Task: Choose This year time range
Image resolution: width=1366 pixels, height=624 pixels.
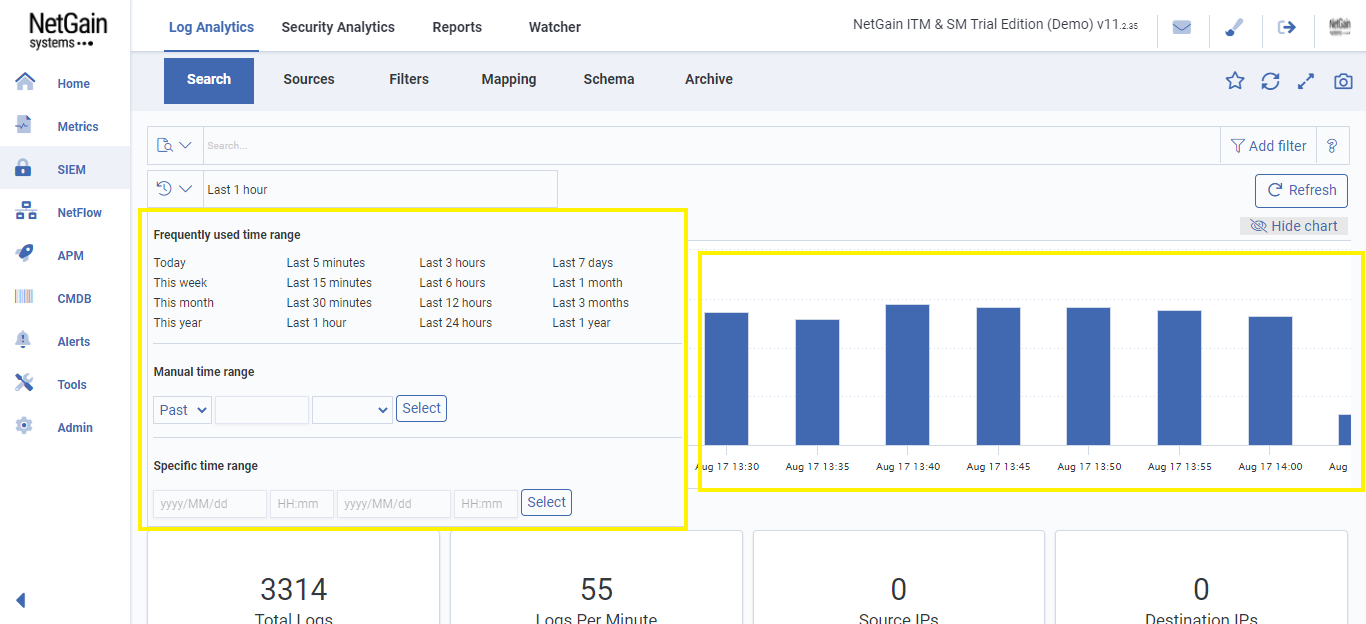Action: tap(178, 323)
